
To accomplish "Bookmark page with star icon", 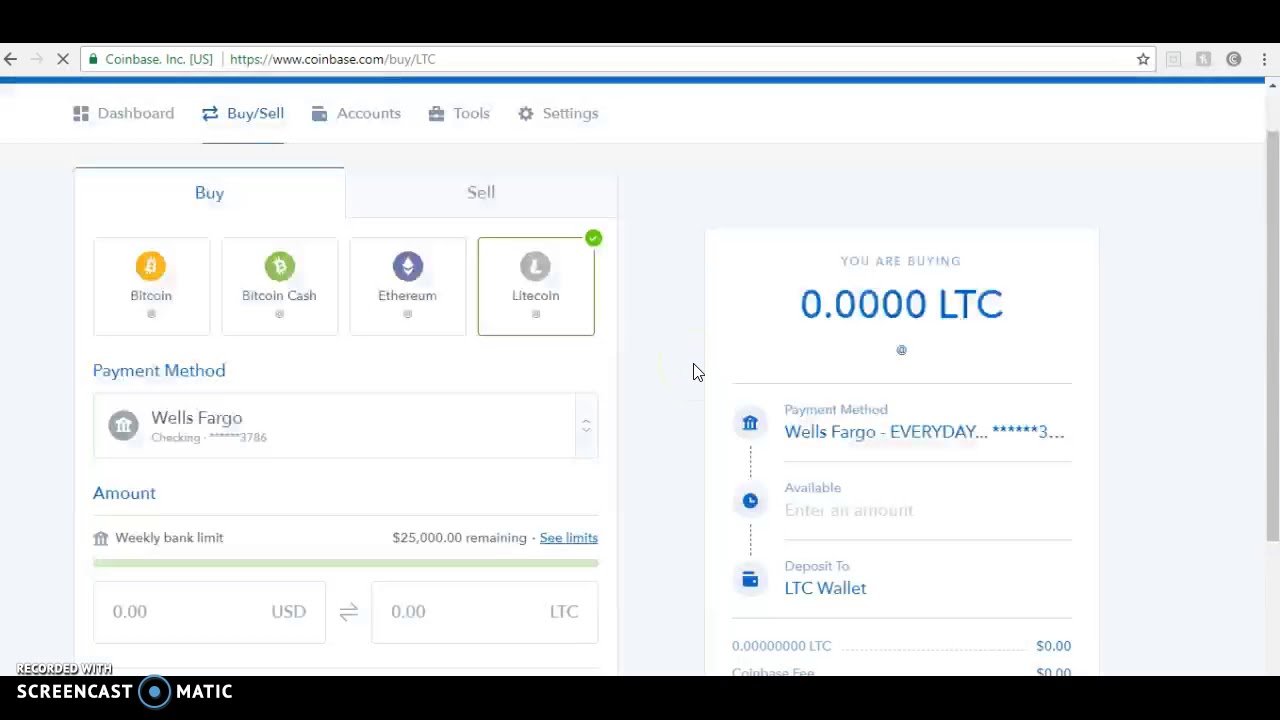I will pyautogui.click(x=1143, y=59).
